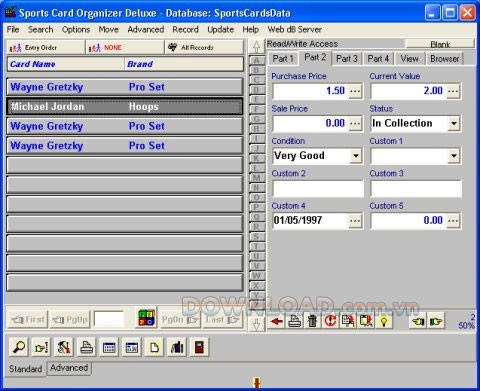Click the ellipsis button next to Purchase Price

point(355,91)
